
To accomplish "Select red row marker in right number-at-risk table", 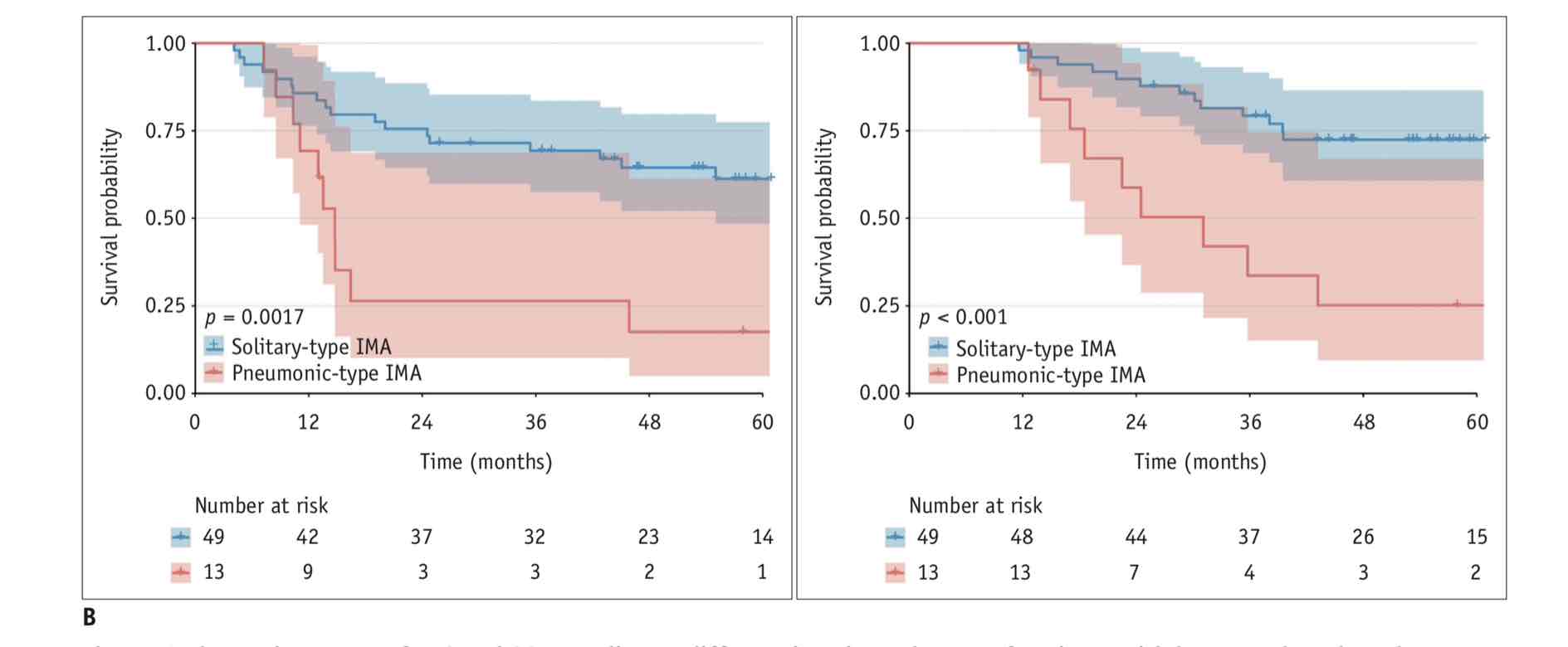I will 895,572.
